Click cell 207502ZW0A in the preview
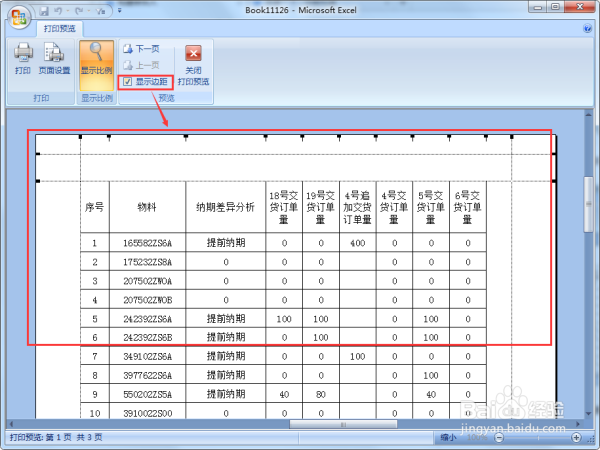The width and height of the screenshot is (600, 450). click(x=147, y=281)
